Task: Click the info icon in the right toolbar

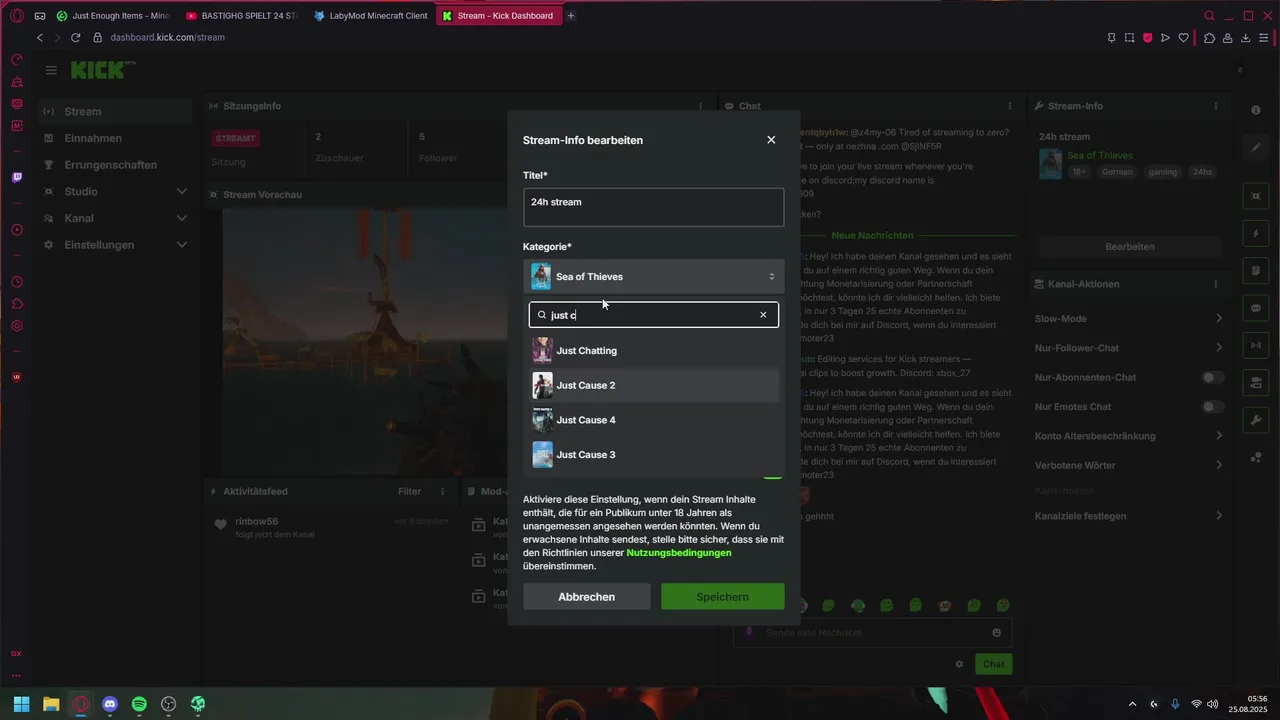Action: pos(1256,110)
